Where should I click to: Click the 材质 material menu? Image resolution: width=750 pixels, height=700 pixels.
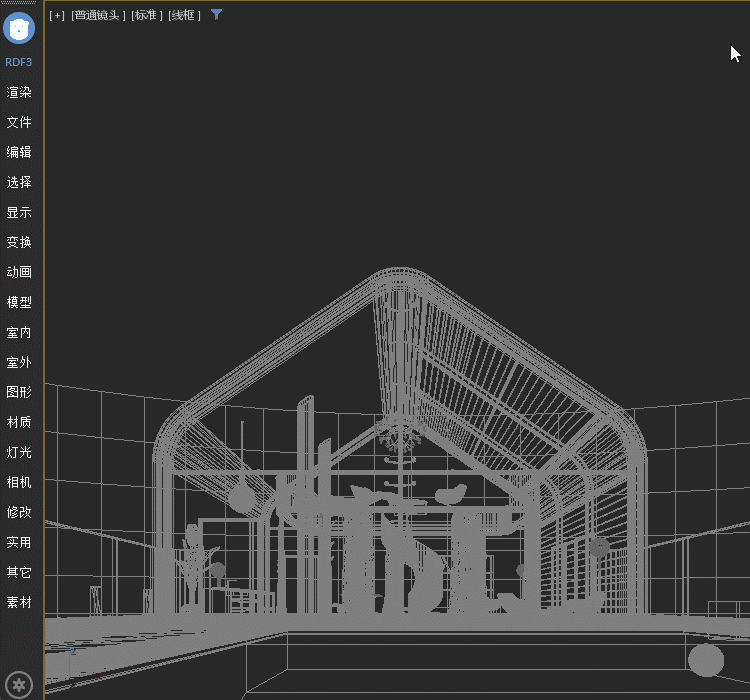(19, 422)
